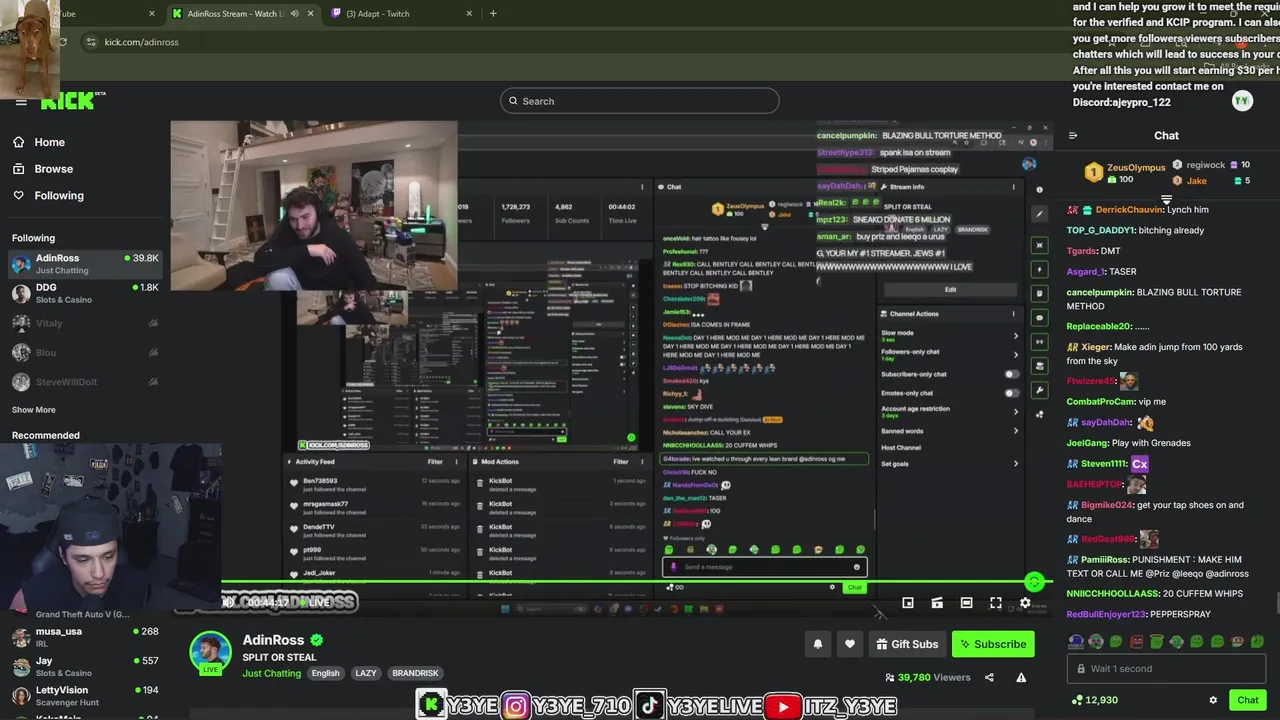Open ZeusOlympus in the gift leaderboard
Image resolution: width=1280 pixels, height=720 pixels.
point(1126,172)
